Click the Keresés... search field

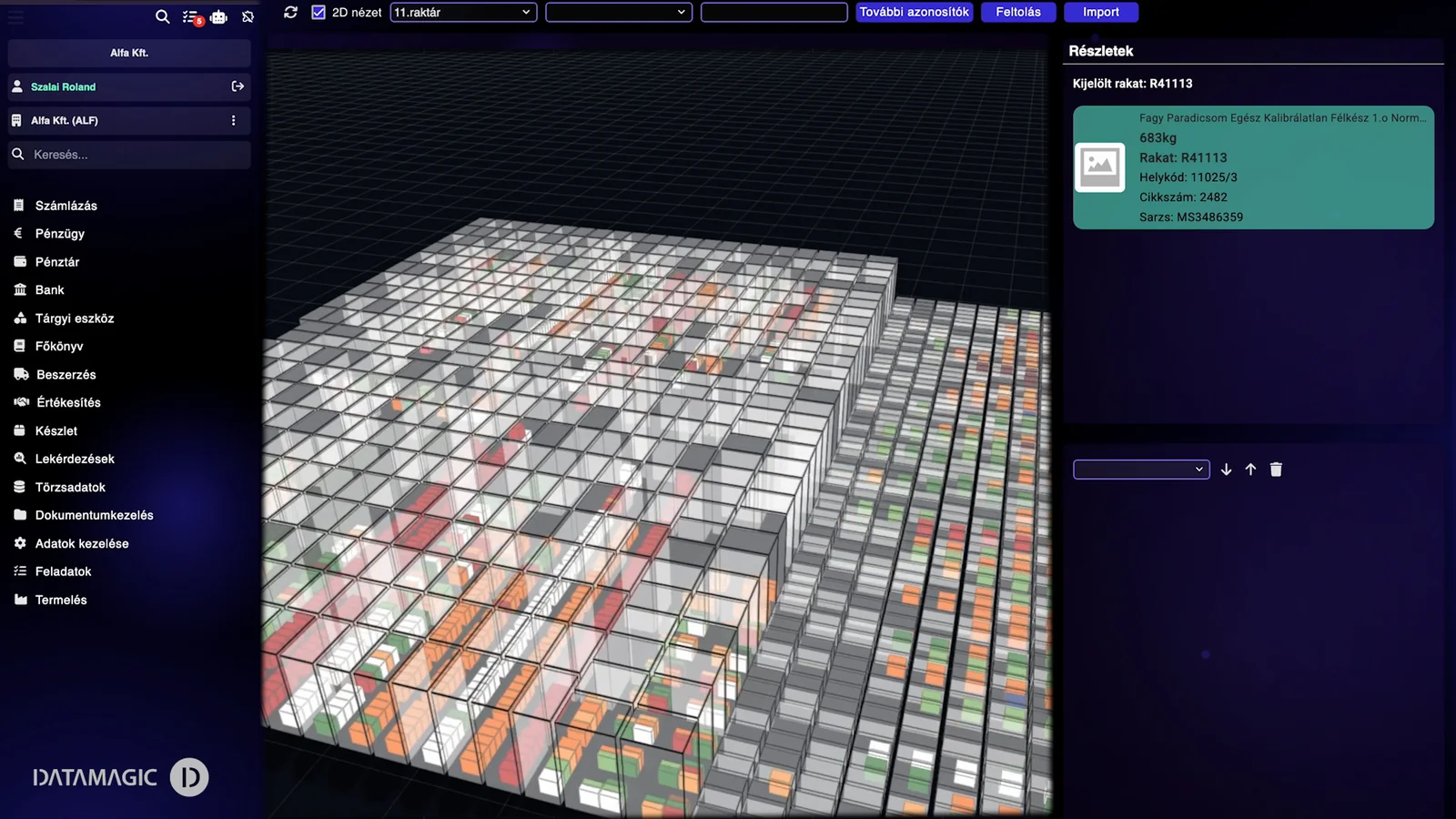click(129, 155)
